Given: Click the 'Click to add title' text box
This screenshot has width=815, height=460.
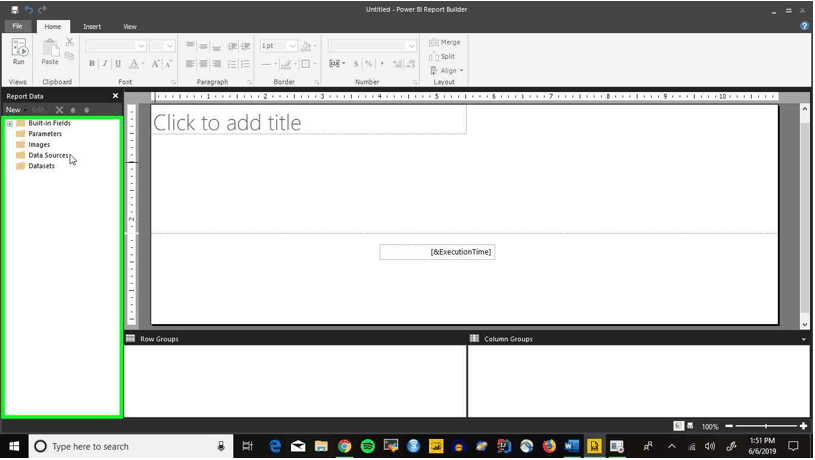Looking at the screenshot, I should pyautogui.click(x=309, y=121).
